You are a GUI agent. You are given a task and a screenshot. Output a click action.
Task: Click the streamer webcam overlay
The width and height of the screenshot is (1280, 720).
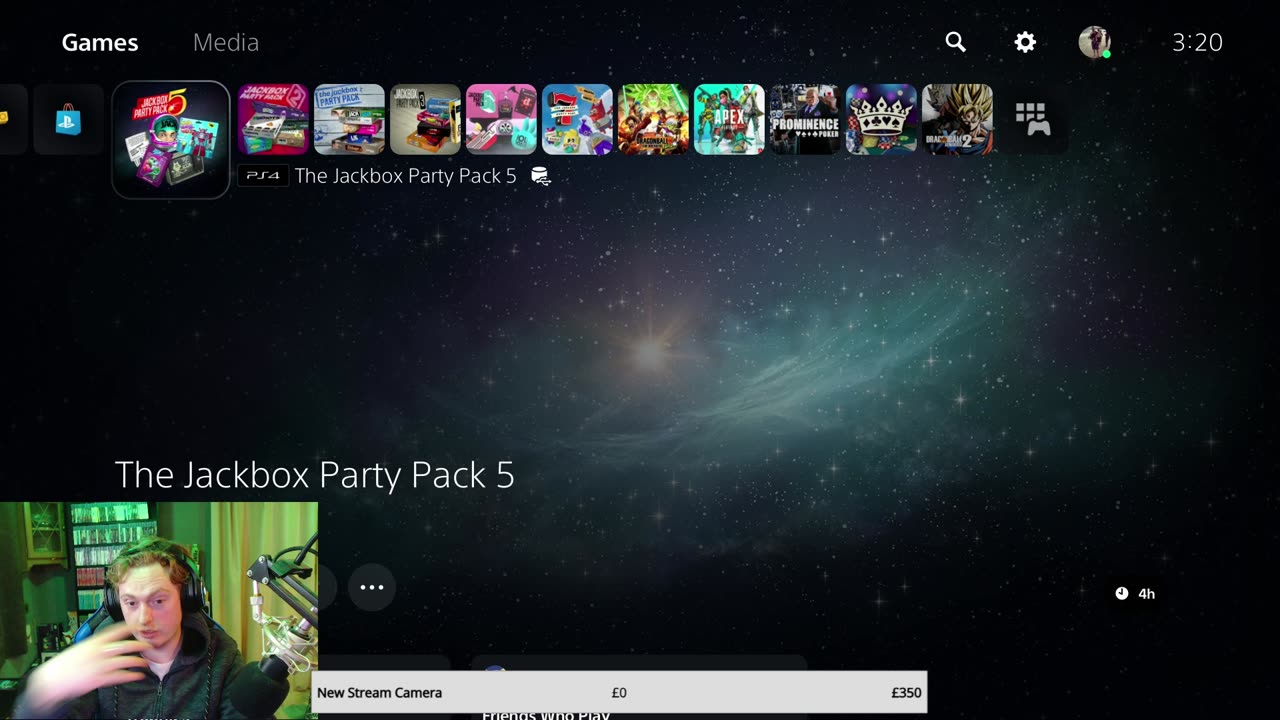159,611
